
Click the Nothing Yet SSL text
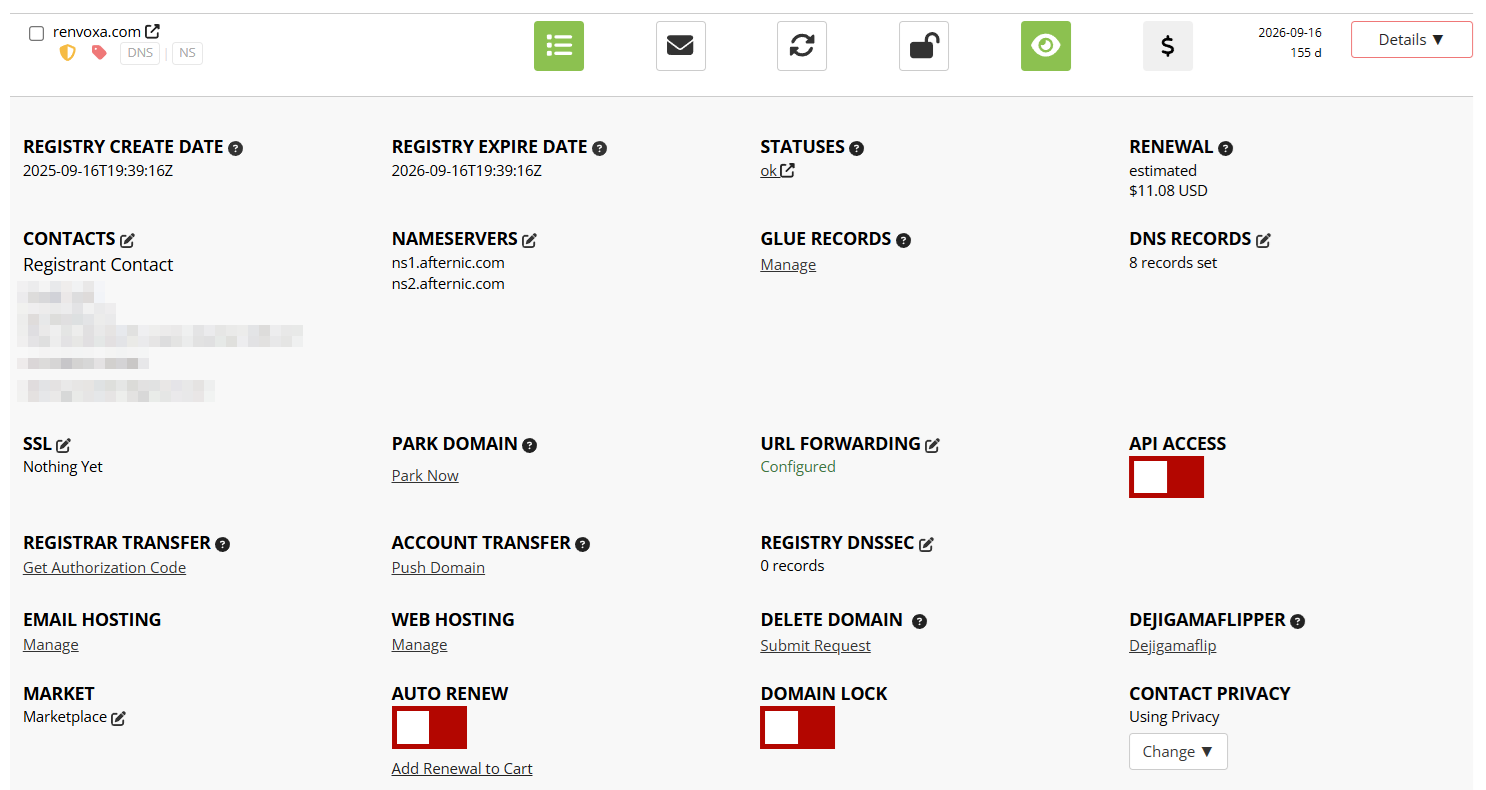click(63, 467)
